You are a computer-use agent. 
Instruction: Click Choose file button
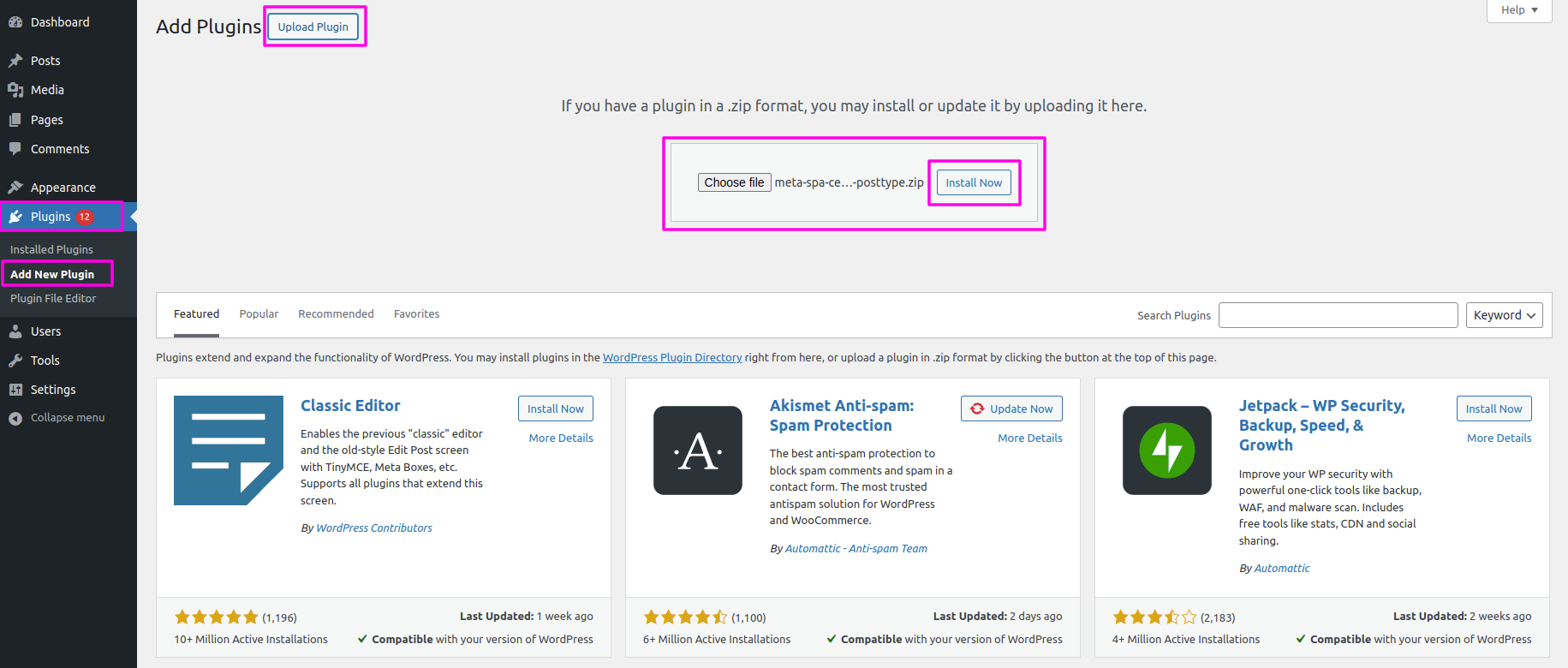[x=735, y=182]
